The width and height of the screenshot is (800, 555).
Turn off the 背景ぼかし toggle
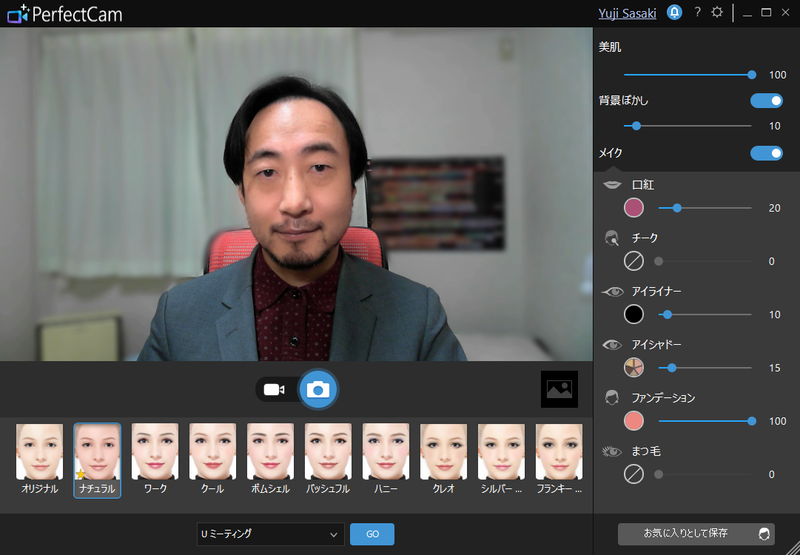click(x=766, y=100)
